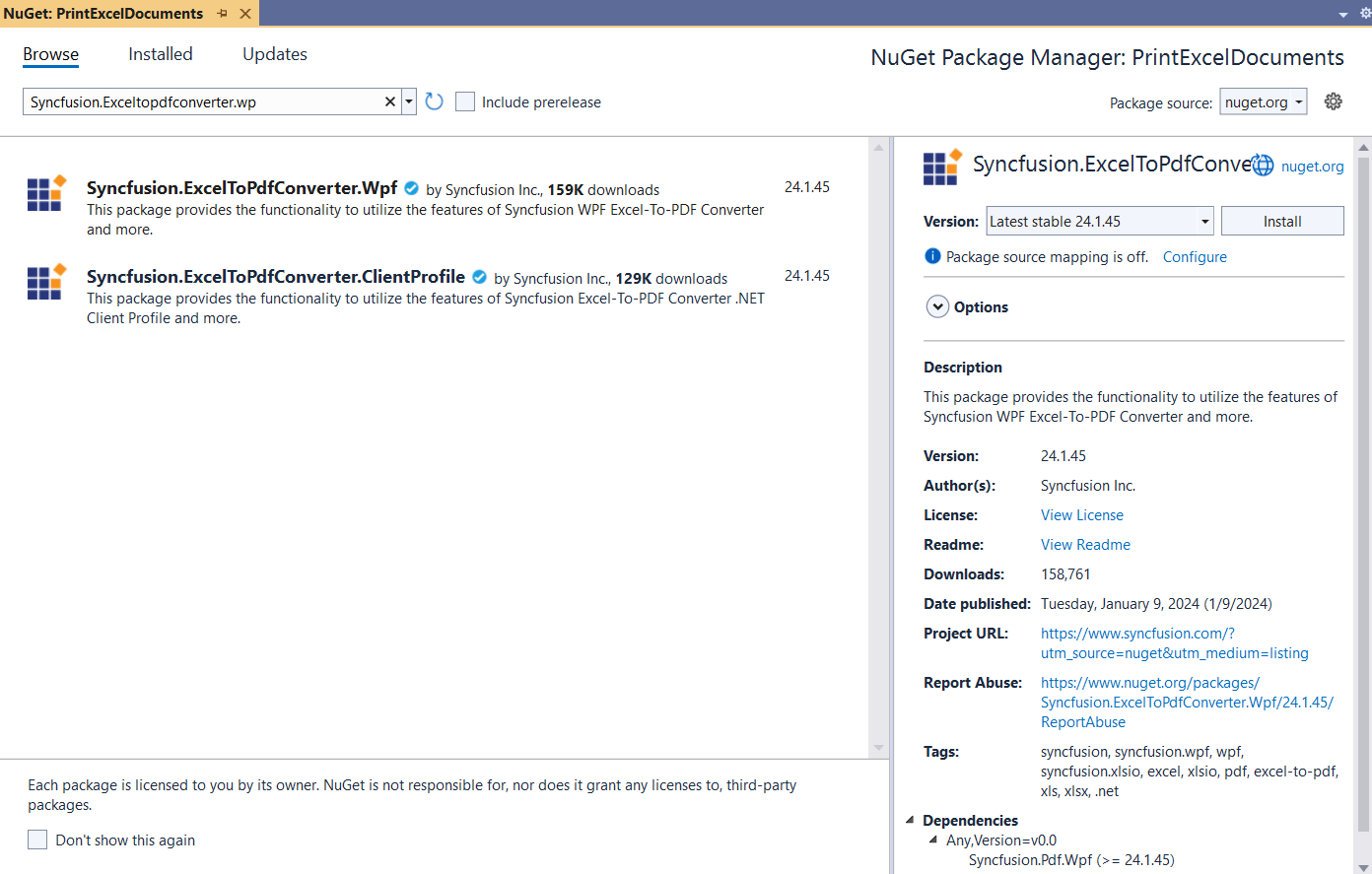Switch to the Updates tab
This screenshot has width=1372, height=874.
tap(275, 54)
